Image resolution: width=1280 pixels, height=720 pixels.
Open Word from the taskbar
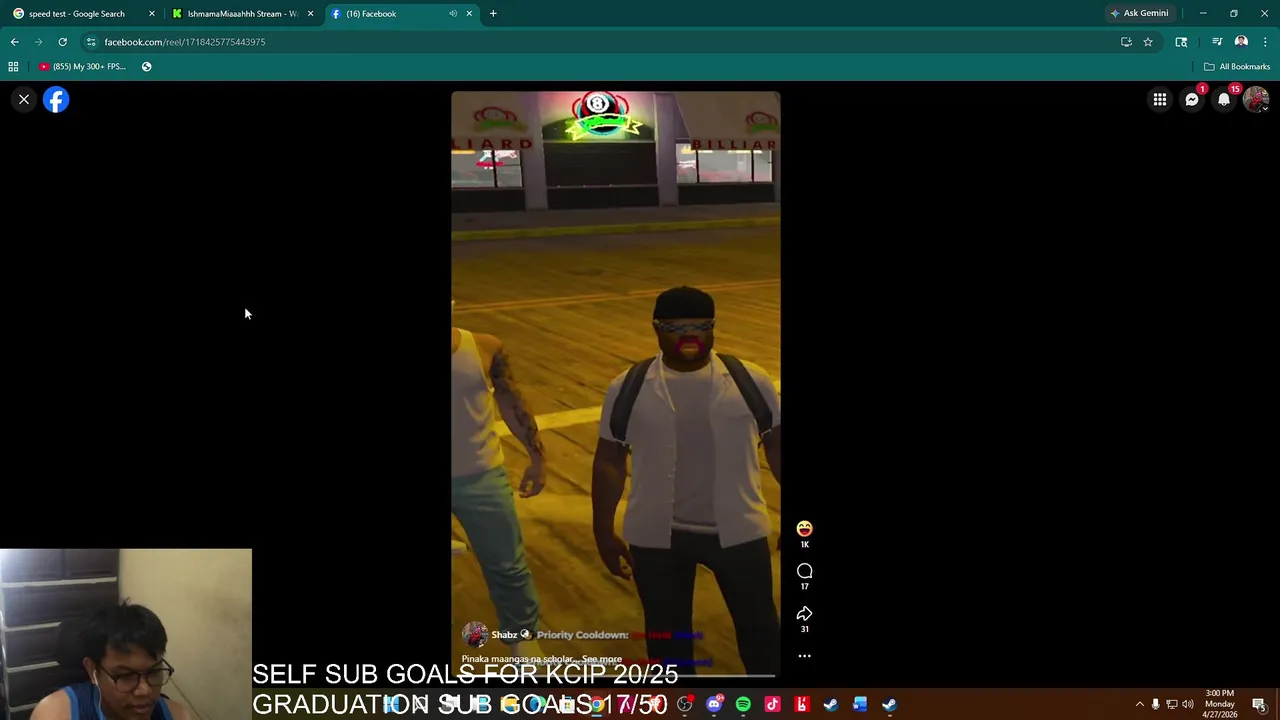859,705
